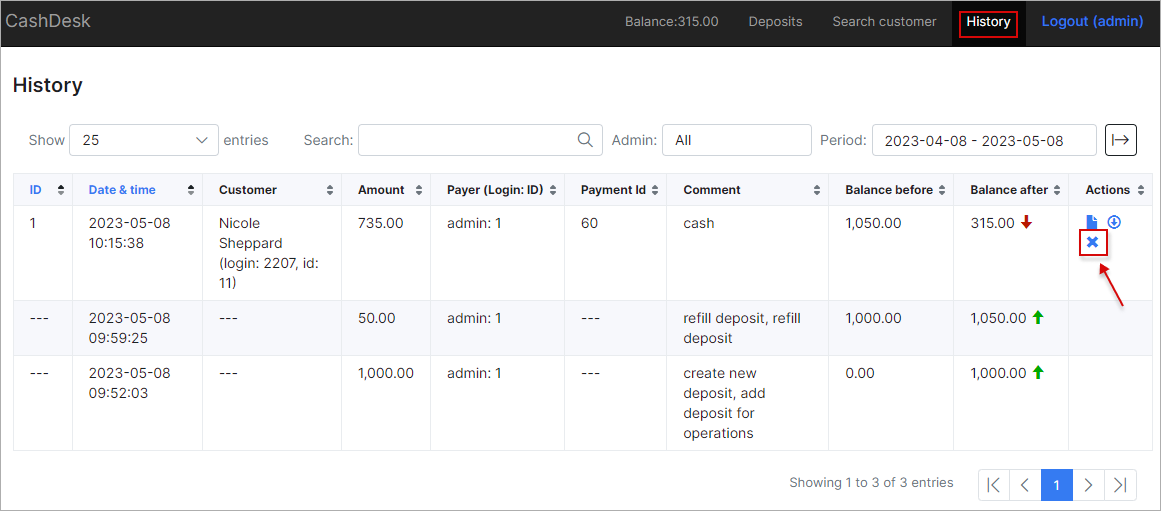Open the Show entries dropdown
The image size is (1161, 511).
pyautogui.click(x=144, y=140)
